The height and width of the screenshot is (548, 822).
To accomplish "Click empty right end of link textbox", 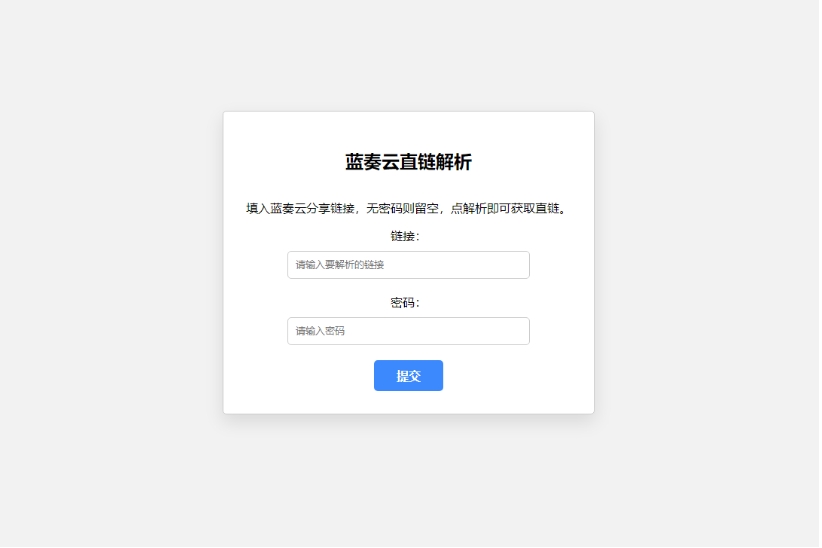I will (498, 265).
